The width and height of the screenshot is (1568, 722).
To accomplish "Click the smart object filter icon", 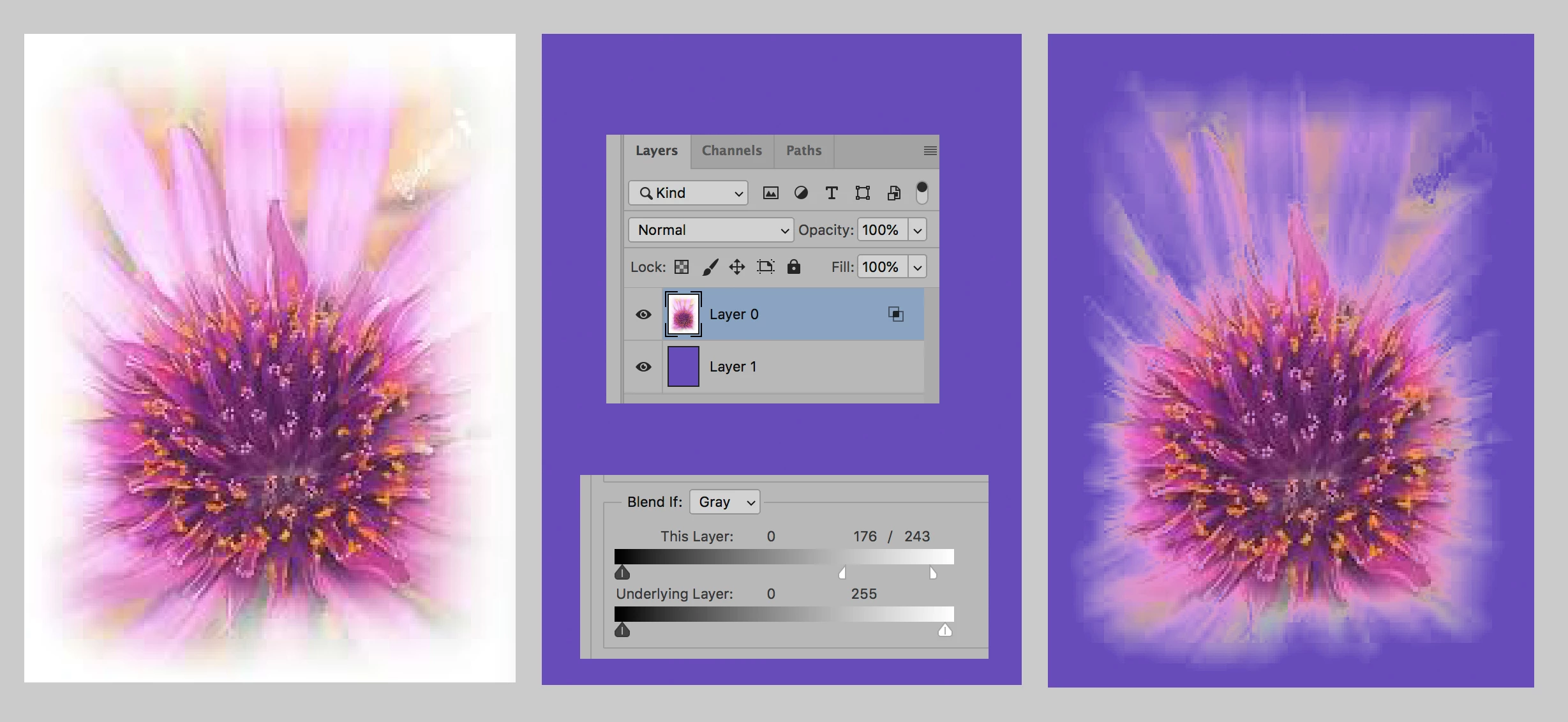I will click(x=893, y=193).
